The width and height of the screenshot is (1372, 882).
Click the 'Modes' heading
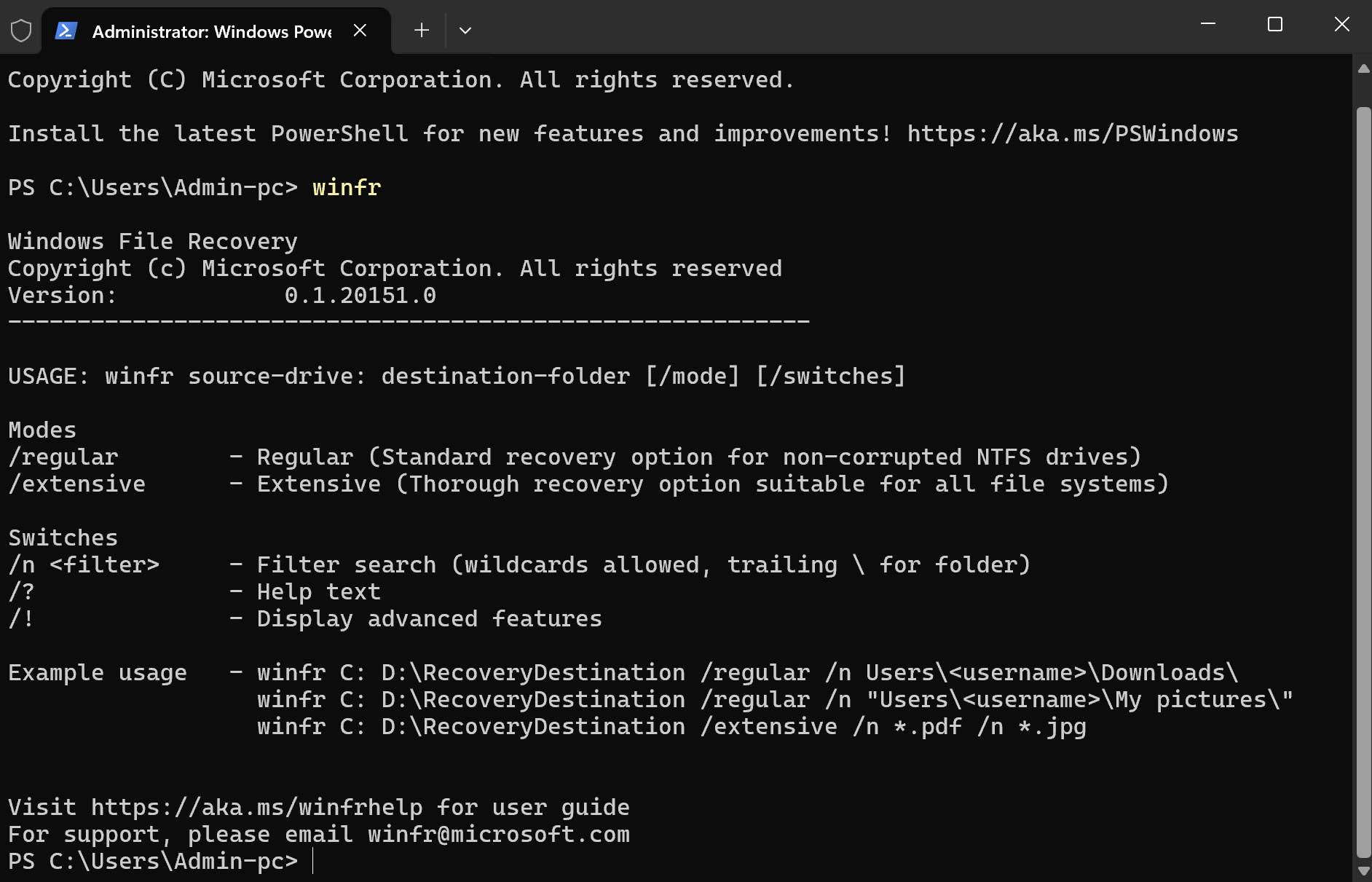click(42, 430)
